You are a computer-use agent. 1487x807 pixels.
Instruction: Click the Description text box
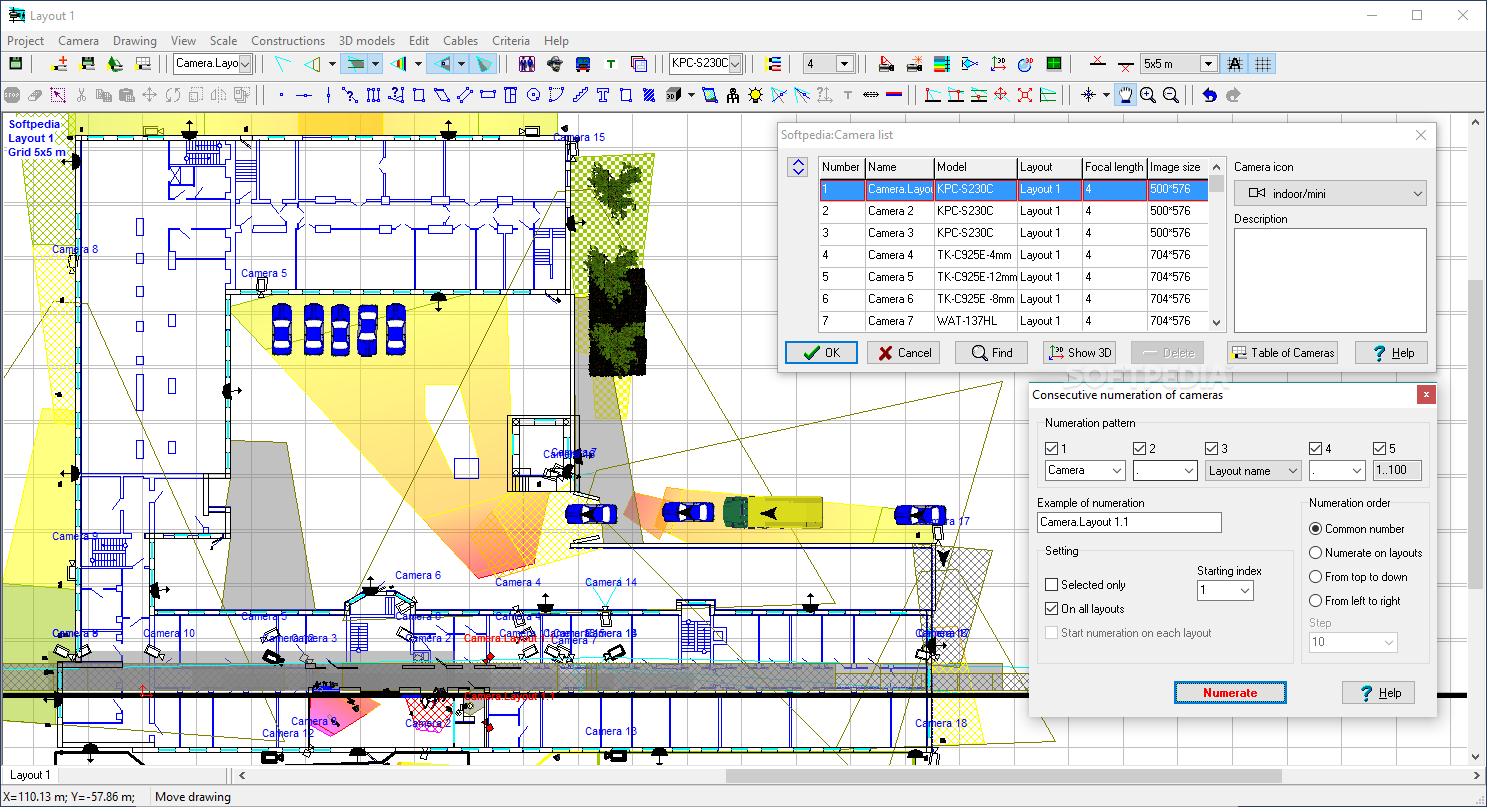[1330, 280]
